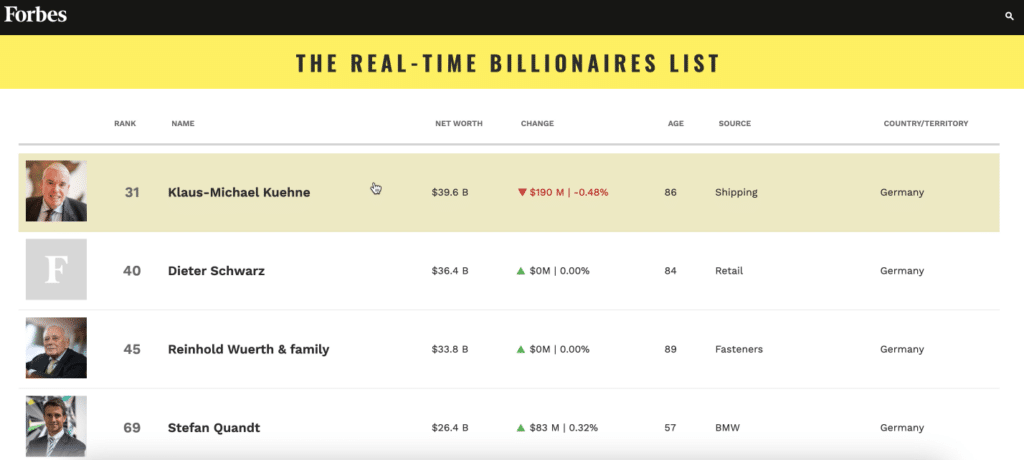Open Dieter Schwarz profile link
The height and width of the screenshot is (460, 1024).
216,271
